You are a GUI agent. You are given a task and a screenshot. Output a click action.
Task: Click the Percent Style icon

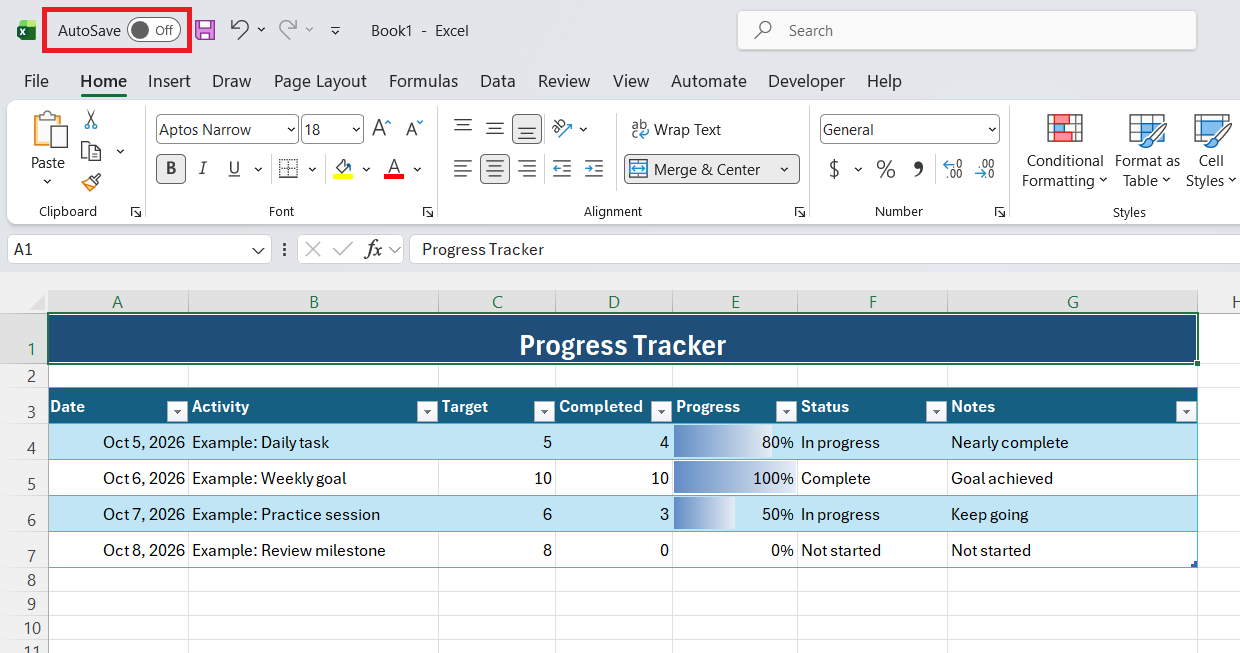886,170
